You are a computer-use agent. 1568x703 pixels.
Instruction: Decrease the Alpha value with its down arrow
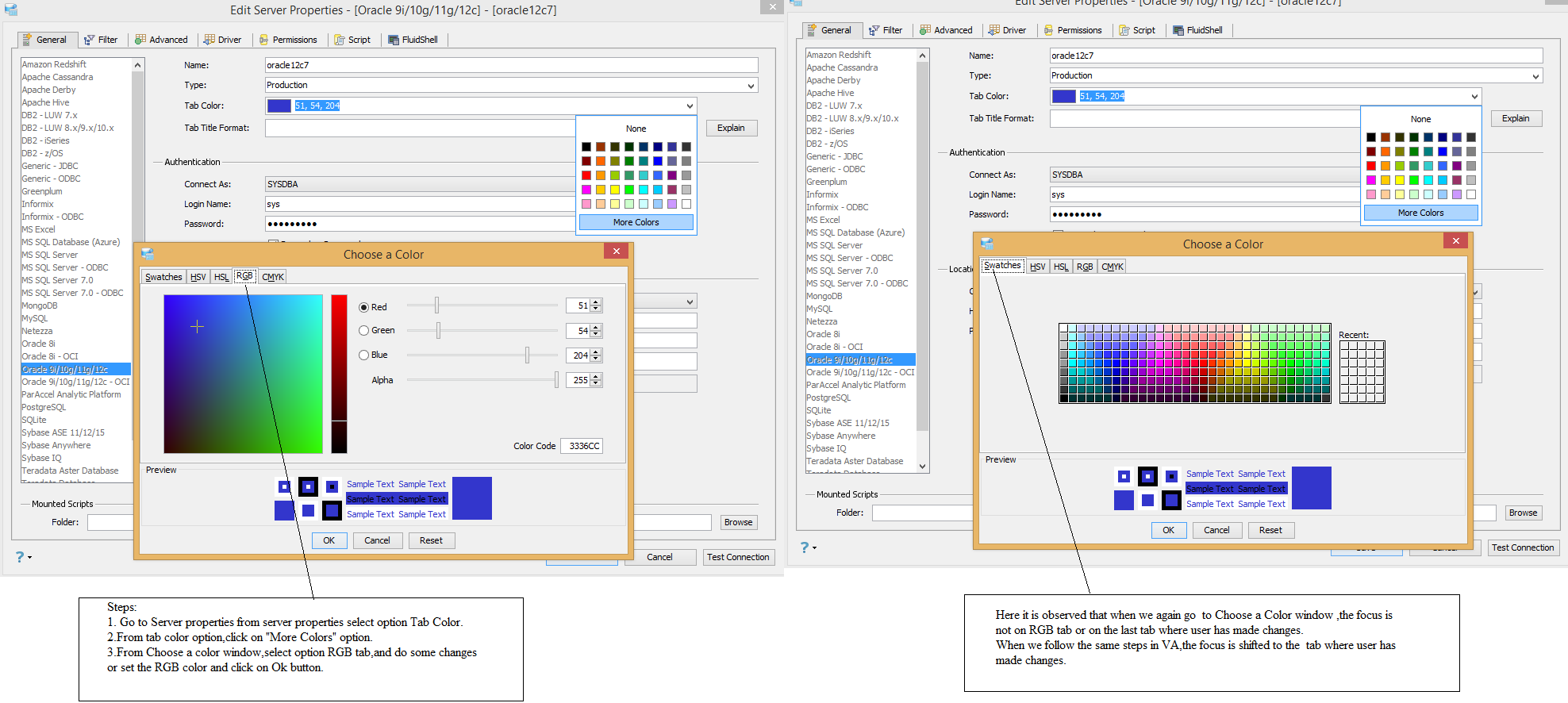tap(596, 383)
